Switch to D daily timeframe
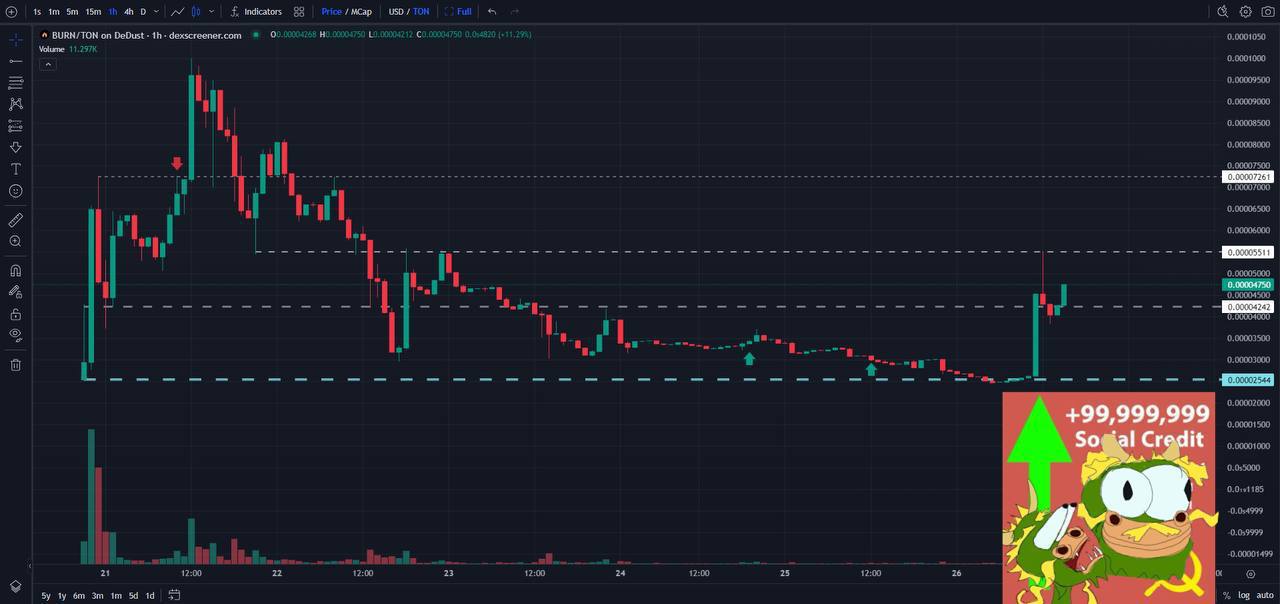Screen dimensions: 1280x604 [x=143, y=12]
